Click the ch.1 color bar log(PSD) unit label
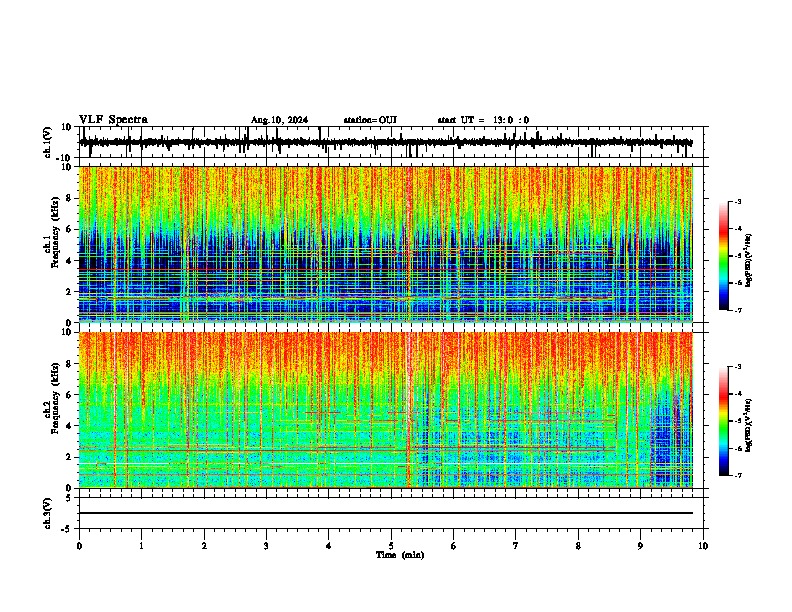Image resolution: width=792 pixels, height=612 pixels. click(x=749, y=260)
